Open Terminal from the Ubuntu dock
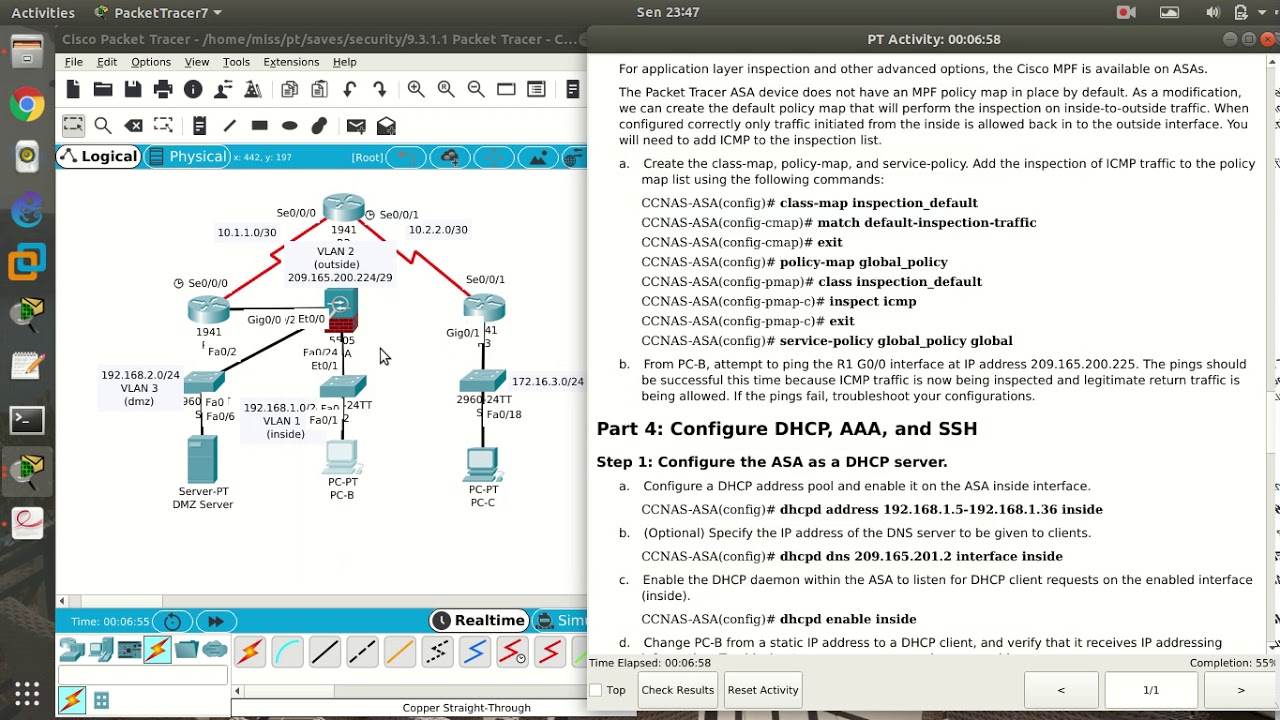 [x=27, y=420]
